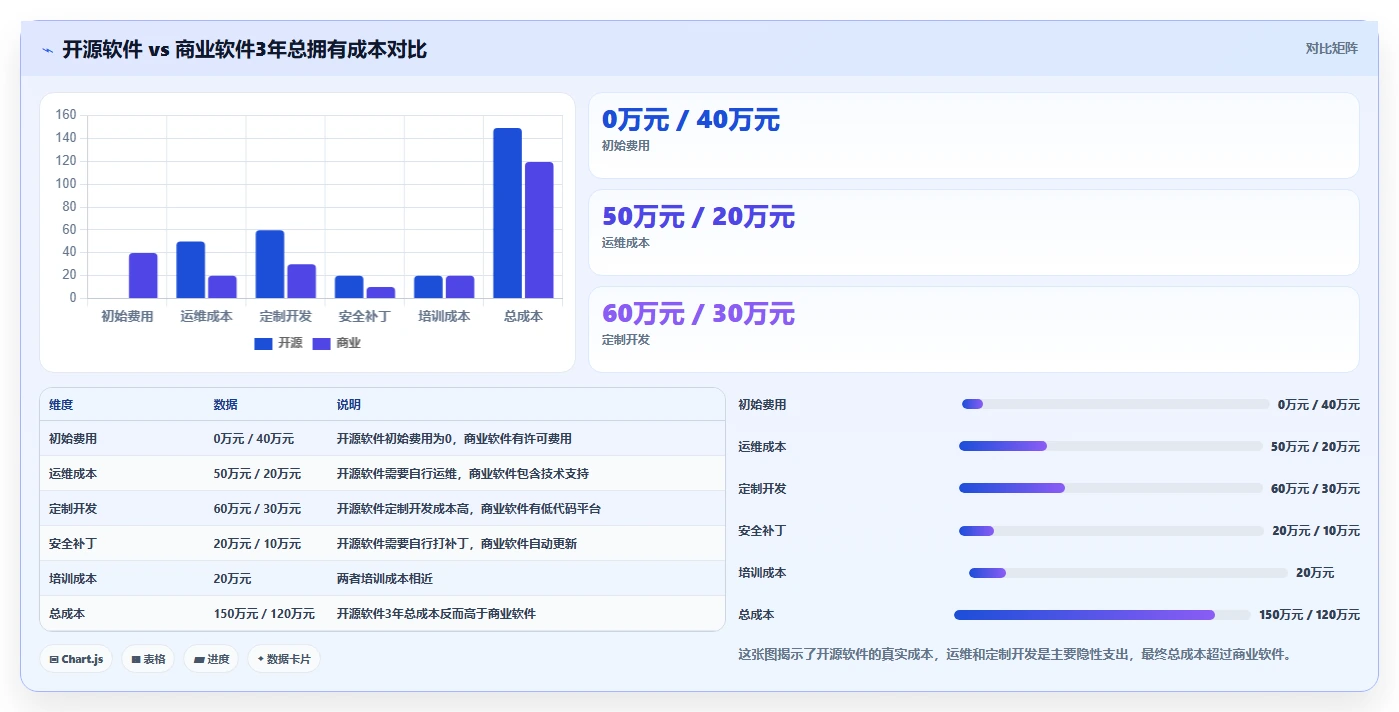Click the 运维成本 progress bar
Screen dimensions: 1399x712
click(x=1111, y=446)
